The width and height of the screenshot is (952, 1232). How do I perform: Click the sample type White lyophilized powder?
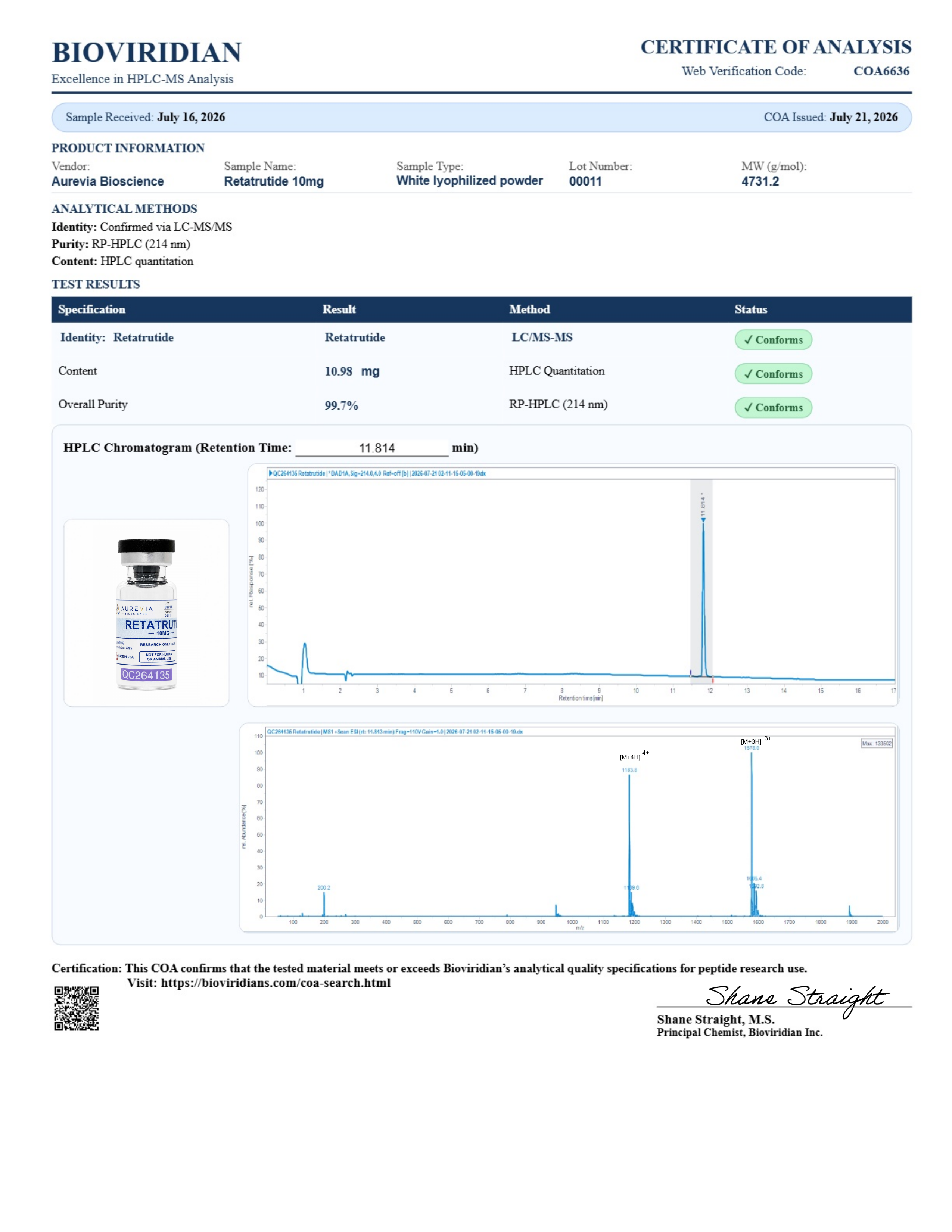tap(469, 181)
